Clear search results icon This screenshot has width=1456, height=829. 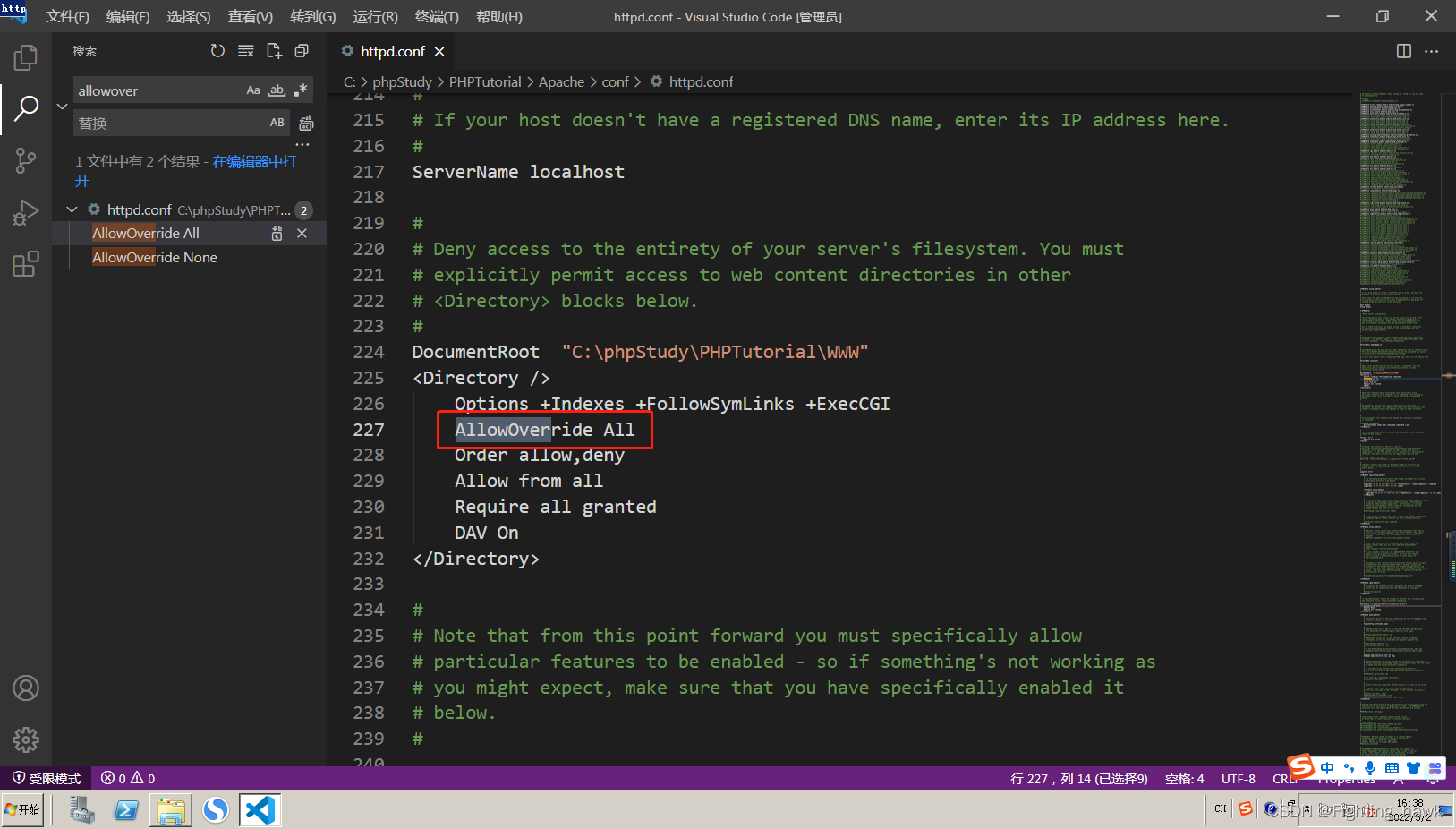(x=246, y=51)
